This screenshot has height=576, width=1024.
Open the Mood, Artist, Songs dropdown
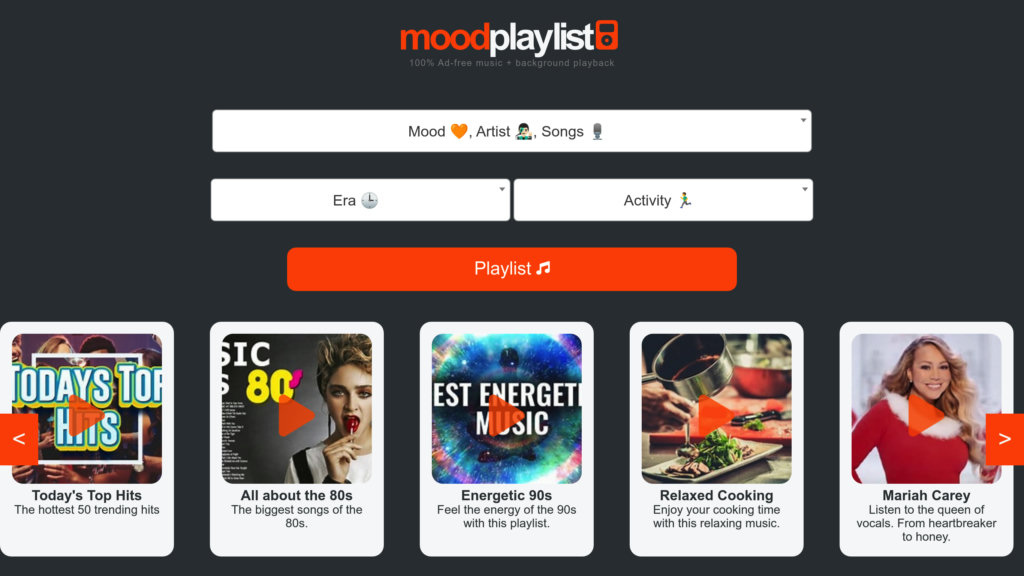coord(511,131)
